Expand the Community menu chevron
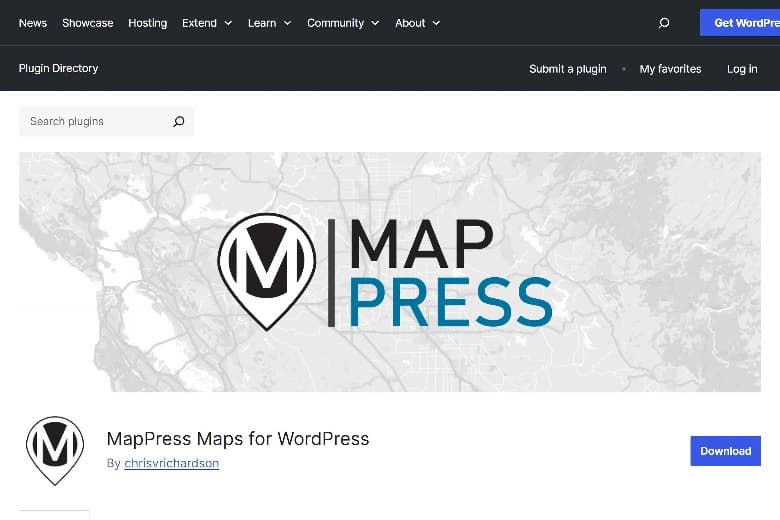 pos(375,23)
